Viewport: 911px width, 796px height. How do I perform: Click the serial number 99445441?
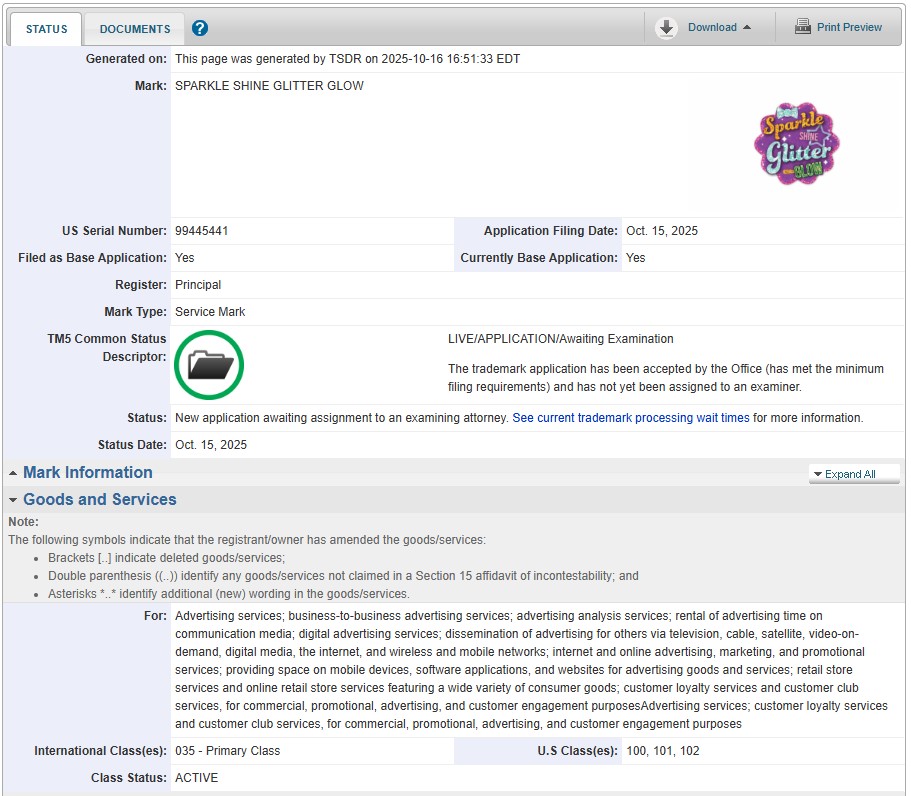coord(202,231)
